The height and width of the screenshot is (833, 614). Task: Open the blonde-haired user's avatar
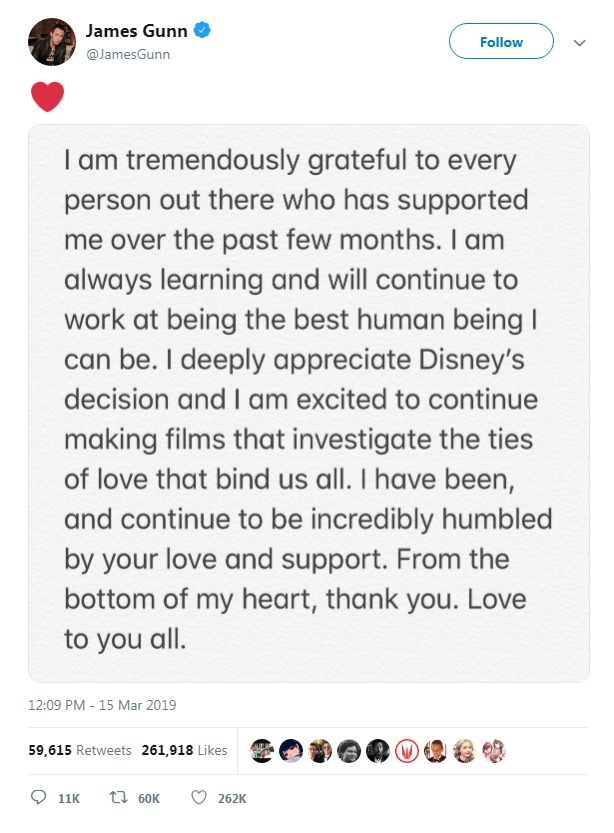pyautogui.click(x=465, y=751)
